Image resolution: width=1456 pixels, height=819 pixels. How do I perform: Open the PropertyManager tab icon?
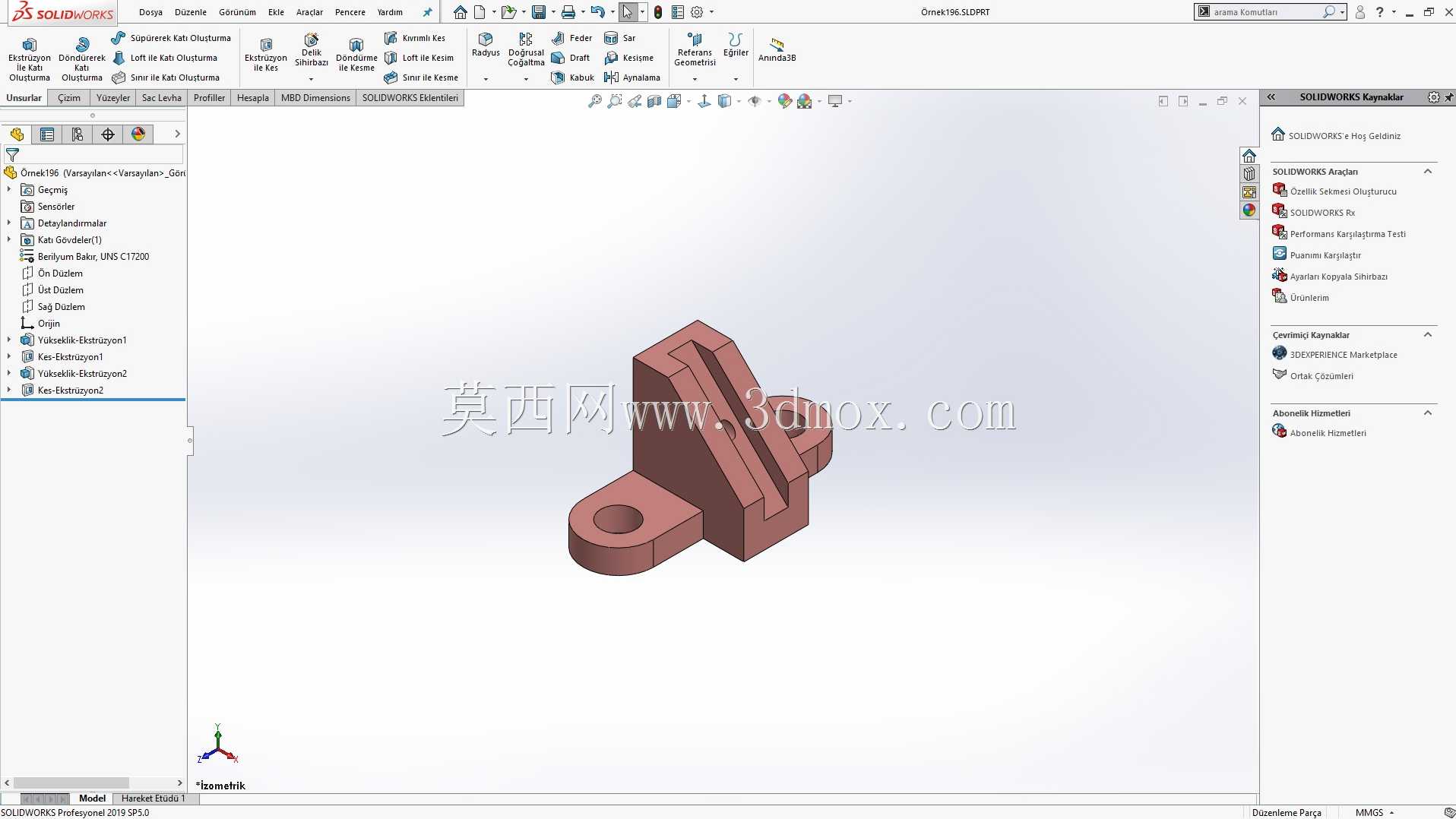[47, 134]
